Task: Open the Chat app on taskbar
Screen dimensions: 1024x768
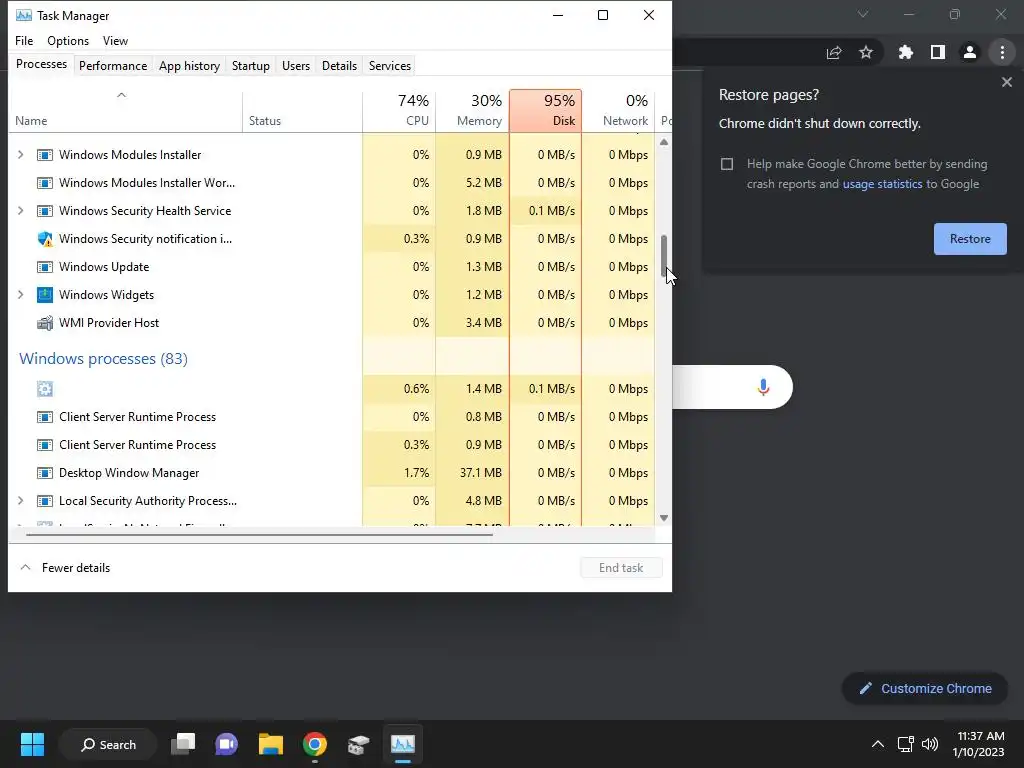Action: (x=227, y=744)
